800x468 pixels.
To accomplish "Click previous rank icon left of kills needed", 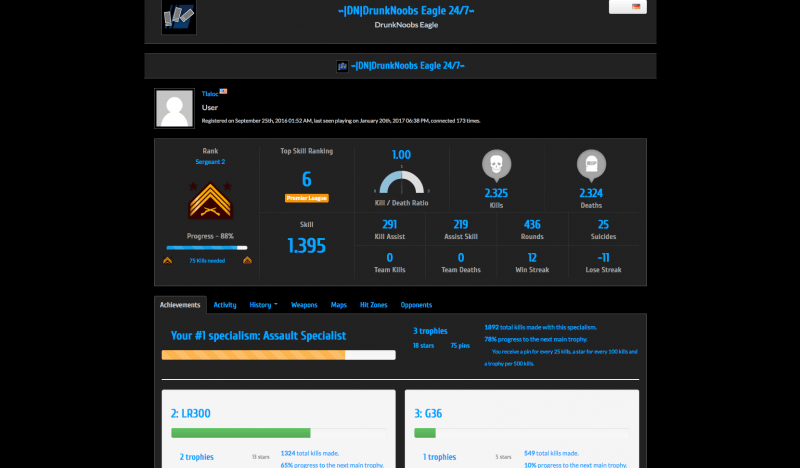I will point(167,260).
